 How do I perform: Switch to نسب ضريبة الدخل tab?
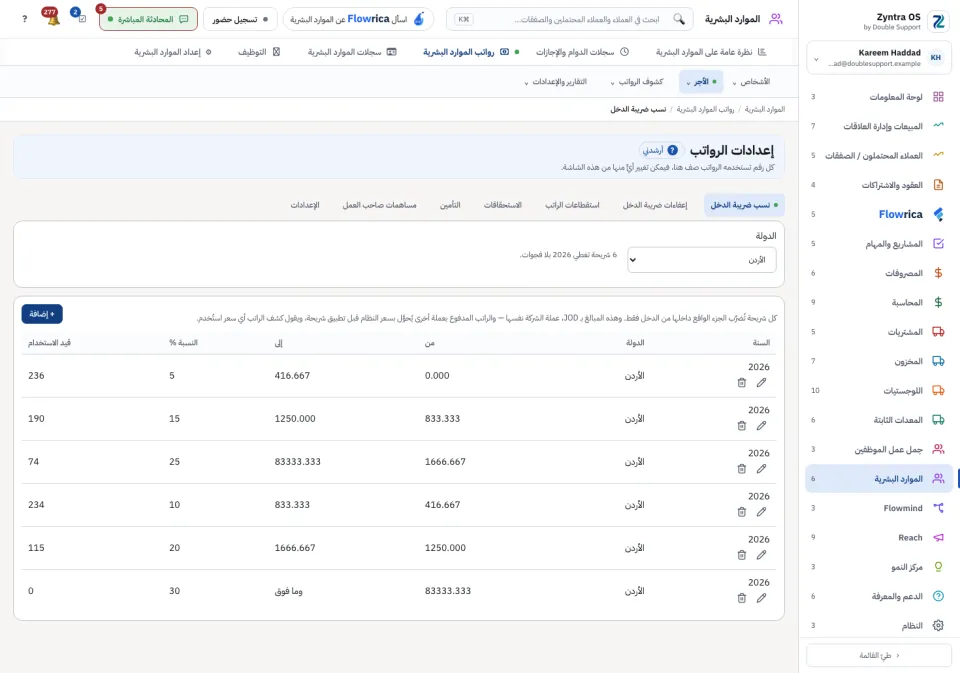coord(744,205)
